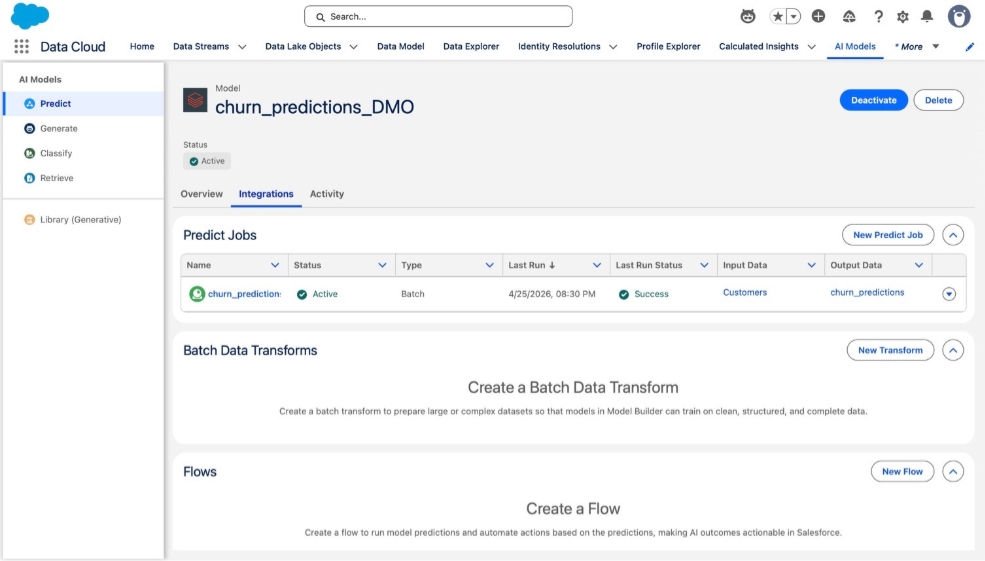Image resolution: width=985 pixels, height=561 pixels.
Task: Open the Last Run Status column dropdown
Action: click(704, 265)
